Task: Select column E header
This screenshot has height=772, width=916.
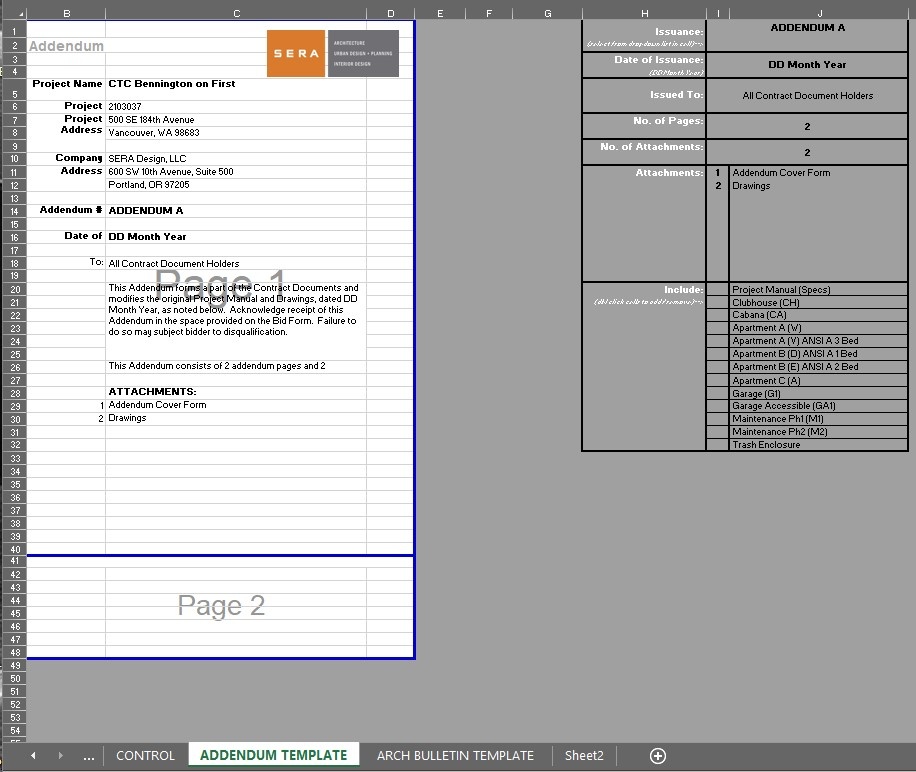Action: [440, 13]
